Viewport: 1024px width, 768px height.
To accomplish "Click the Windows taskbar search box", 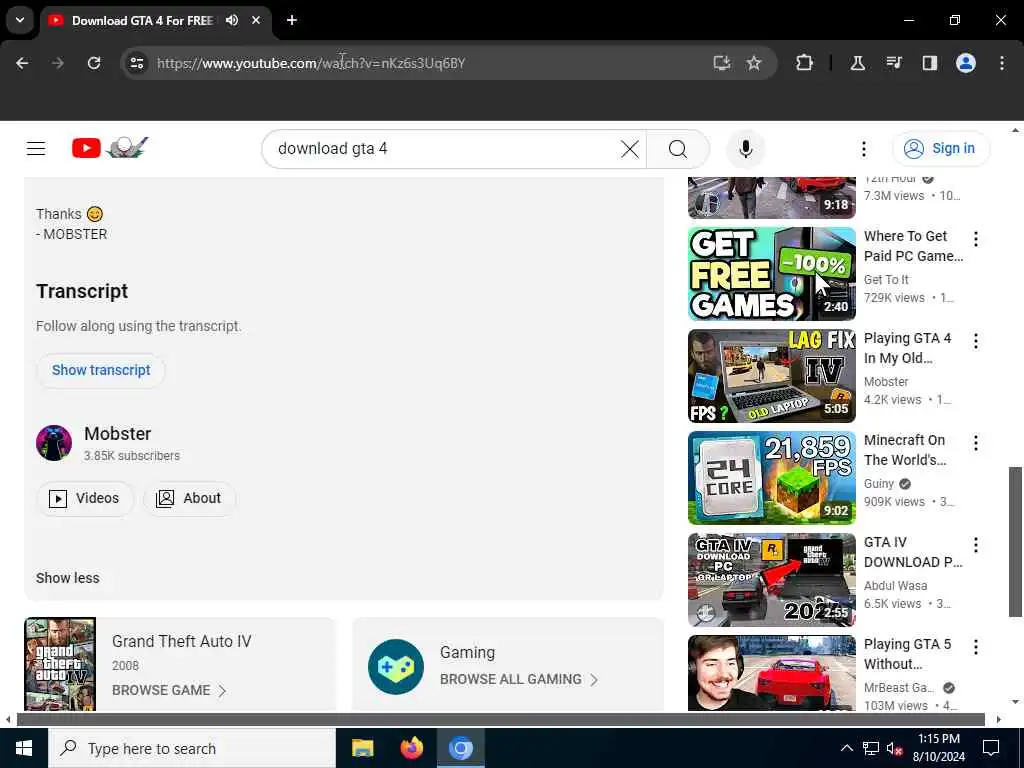I will (192, 748).
